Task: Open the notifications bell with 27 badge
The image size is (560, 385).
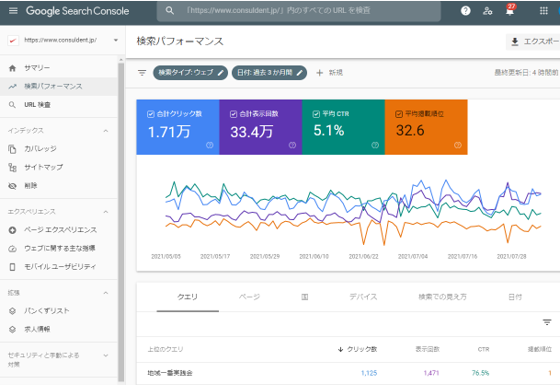Action: click(510, 10)
